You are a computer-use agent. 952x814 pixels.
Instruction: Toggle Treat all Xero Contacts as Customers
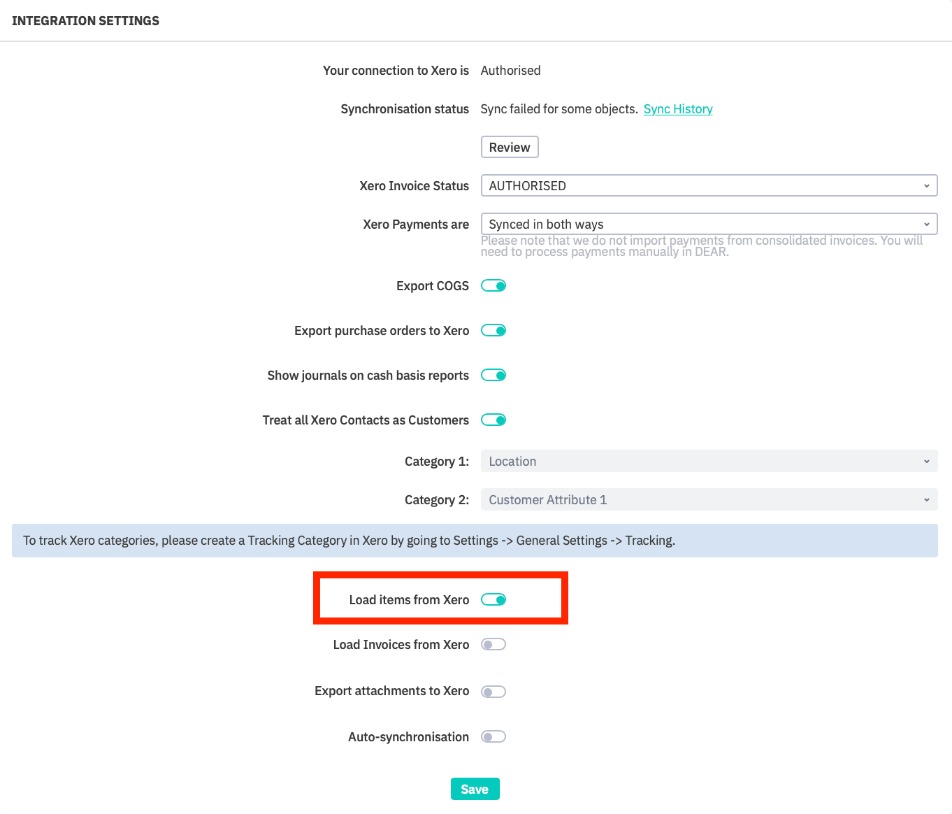click(x=493, y=420)
